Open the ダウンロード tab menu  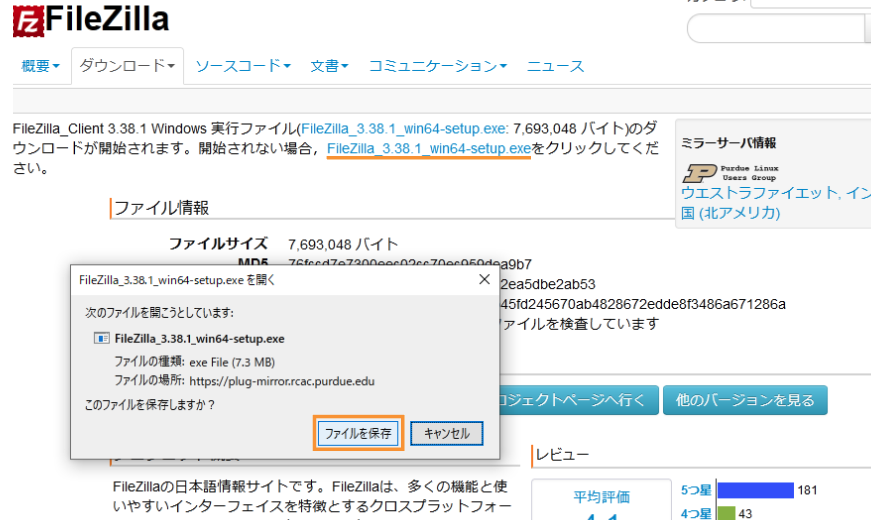[x=127, y=66]
